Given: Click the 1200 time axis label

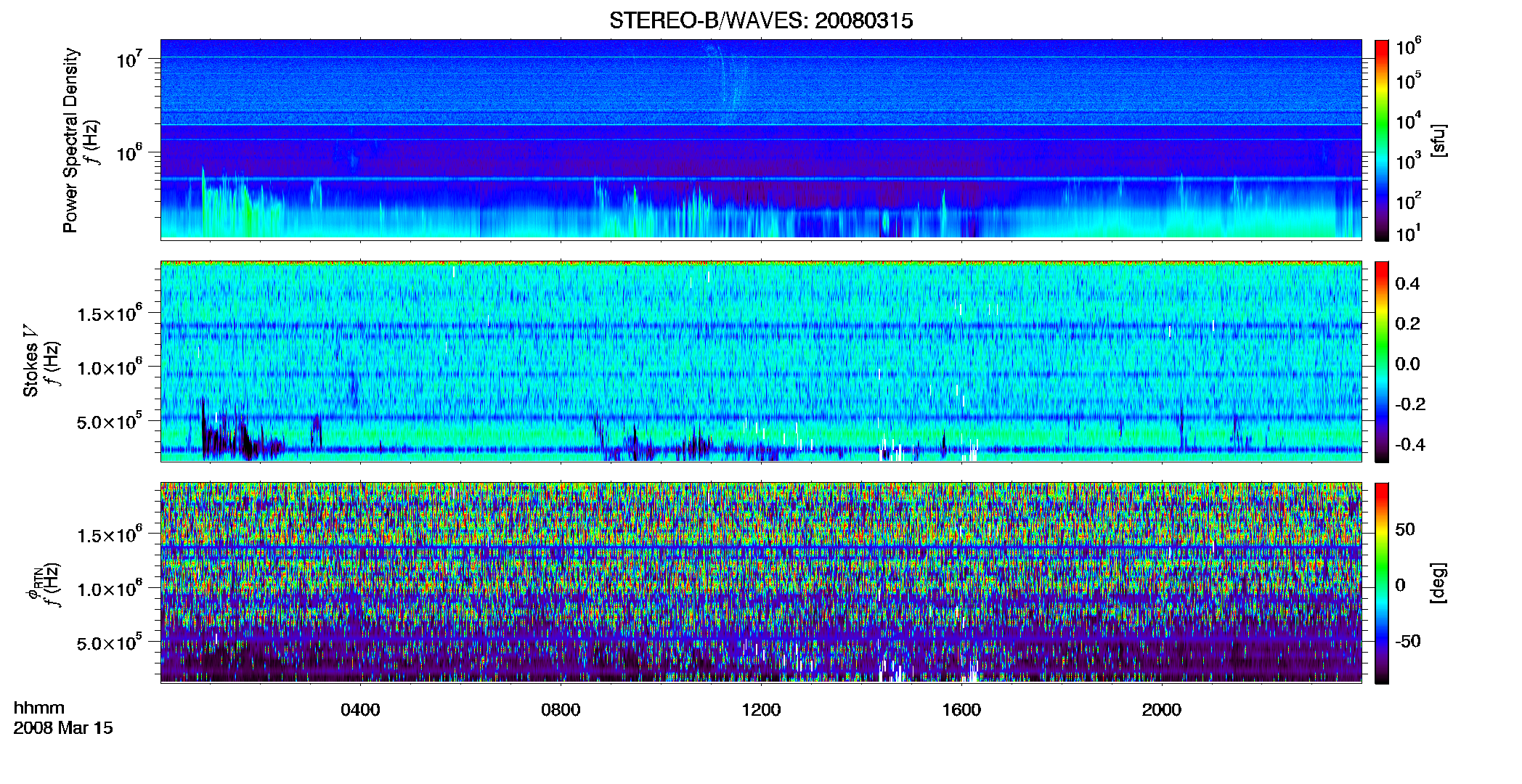Looking at the screenshot, I should [x=761, y=709].
